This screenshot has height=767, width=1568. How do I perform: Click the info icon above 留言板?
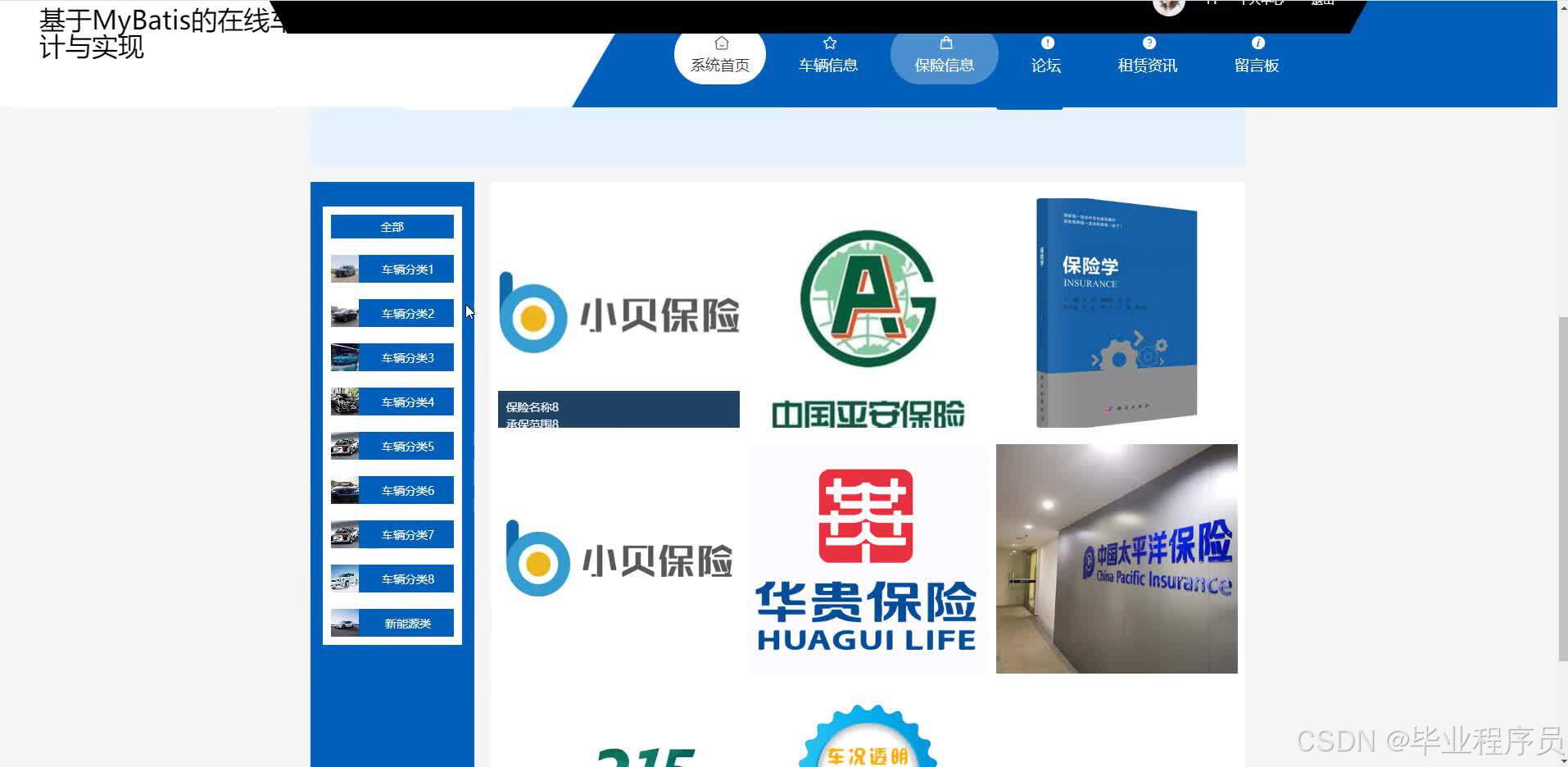point(1258,43)
